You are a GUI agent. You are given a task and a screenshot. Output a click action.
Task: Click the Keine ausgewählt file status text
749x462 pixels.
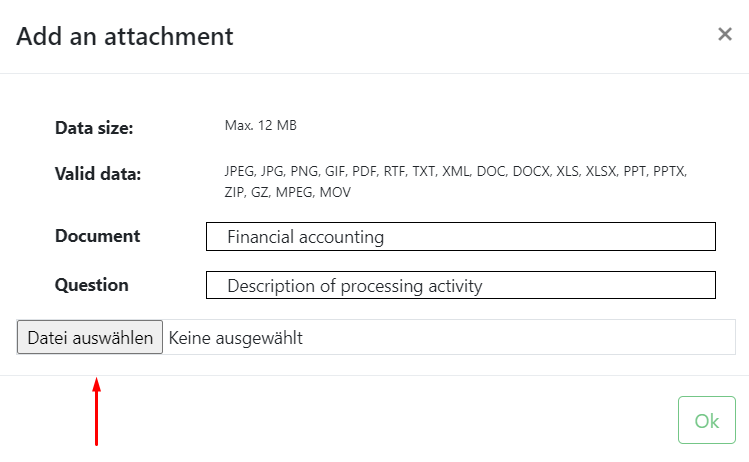(235, 338)
